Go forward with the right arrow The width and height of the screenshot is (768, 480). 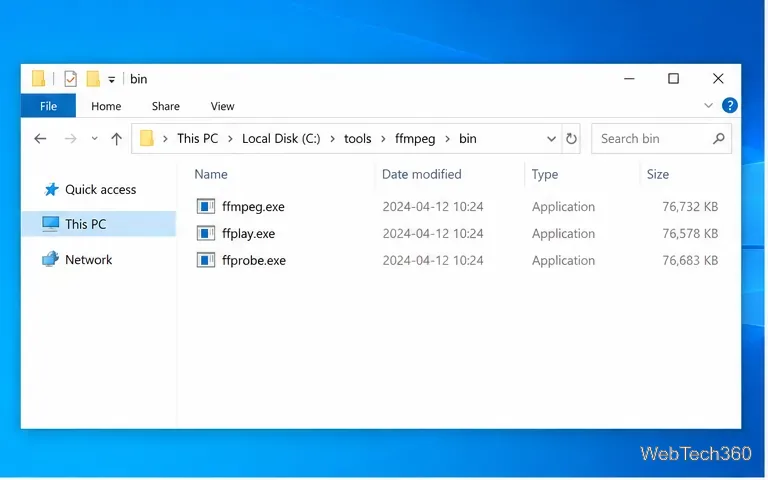[x=71, y=139]
